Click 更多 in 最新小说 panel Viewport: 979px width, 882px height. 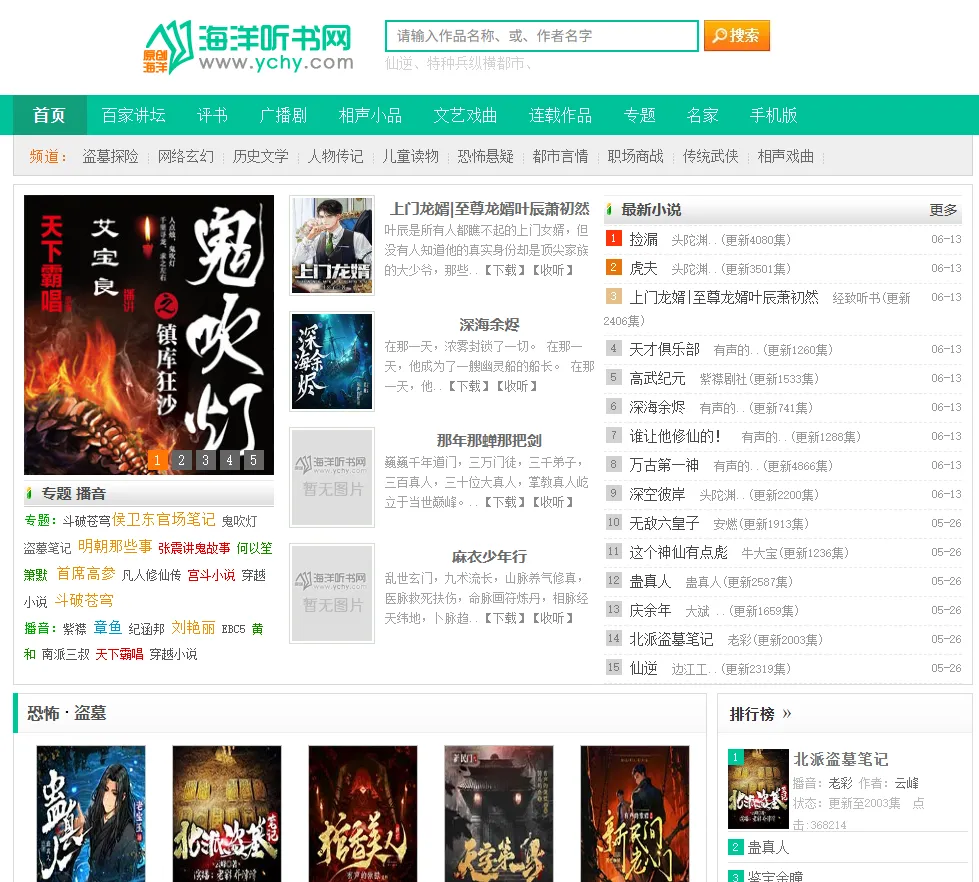click(x=943, y=210)
